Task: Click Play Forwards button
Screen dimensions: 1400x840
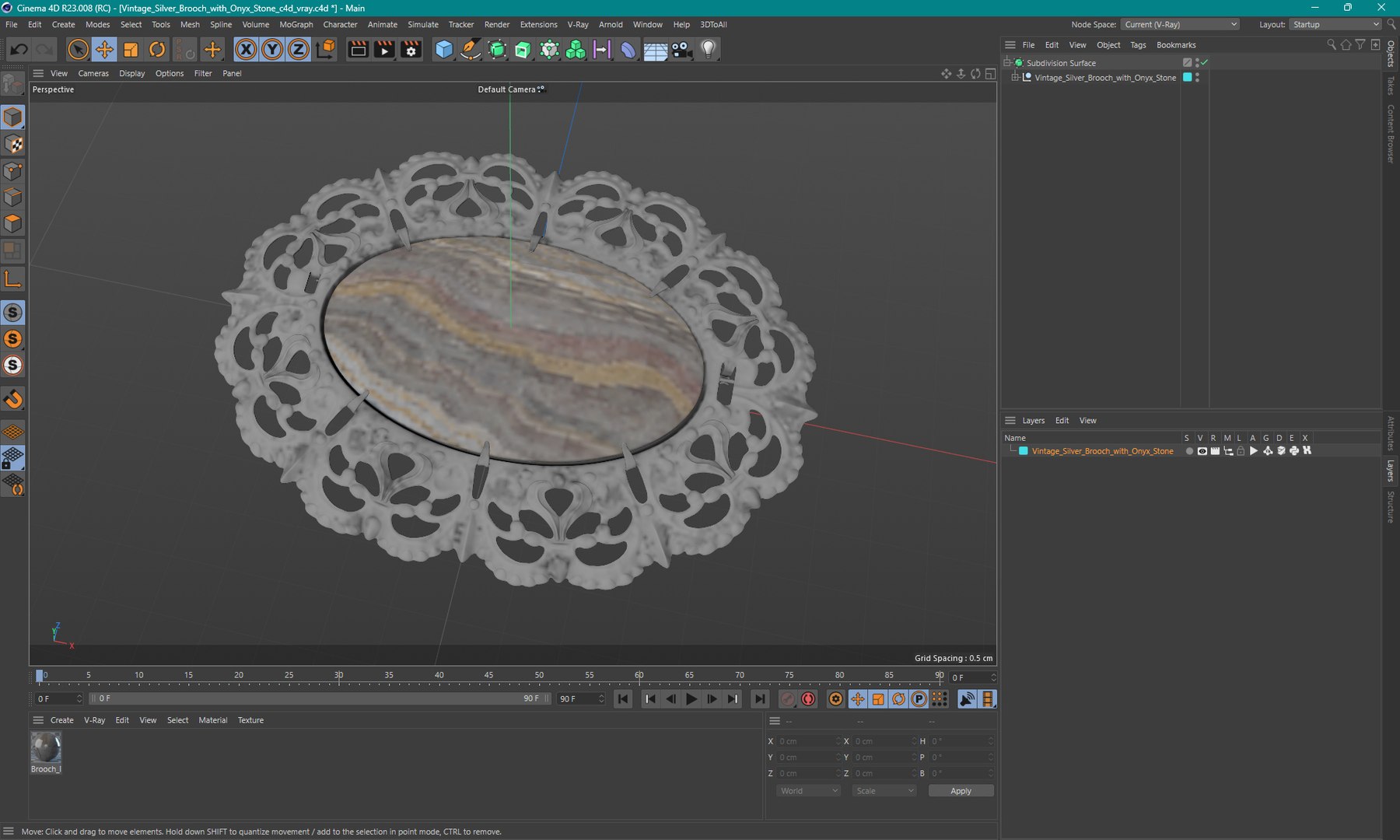Action: point(691,699)
